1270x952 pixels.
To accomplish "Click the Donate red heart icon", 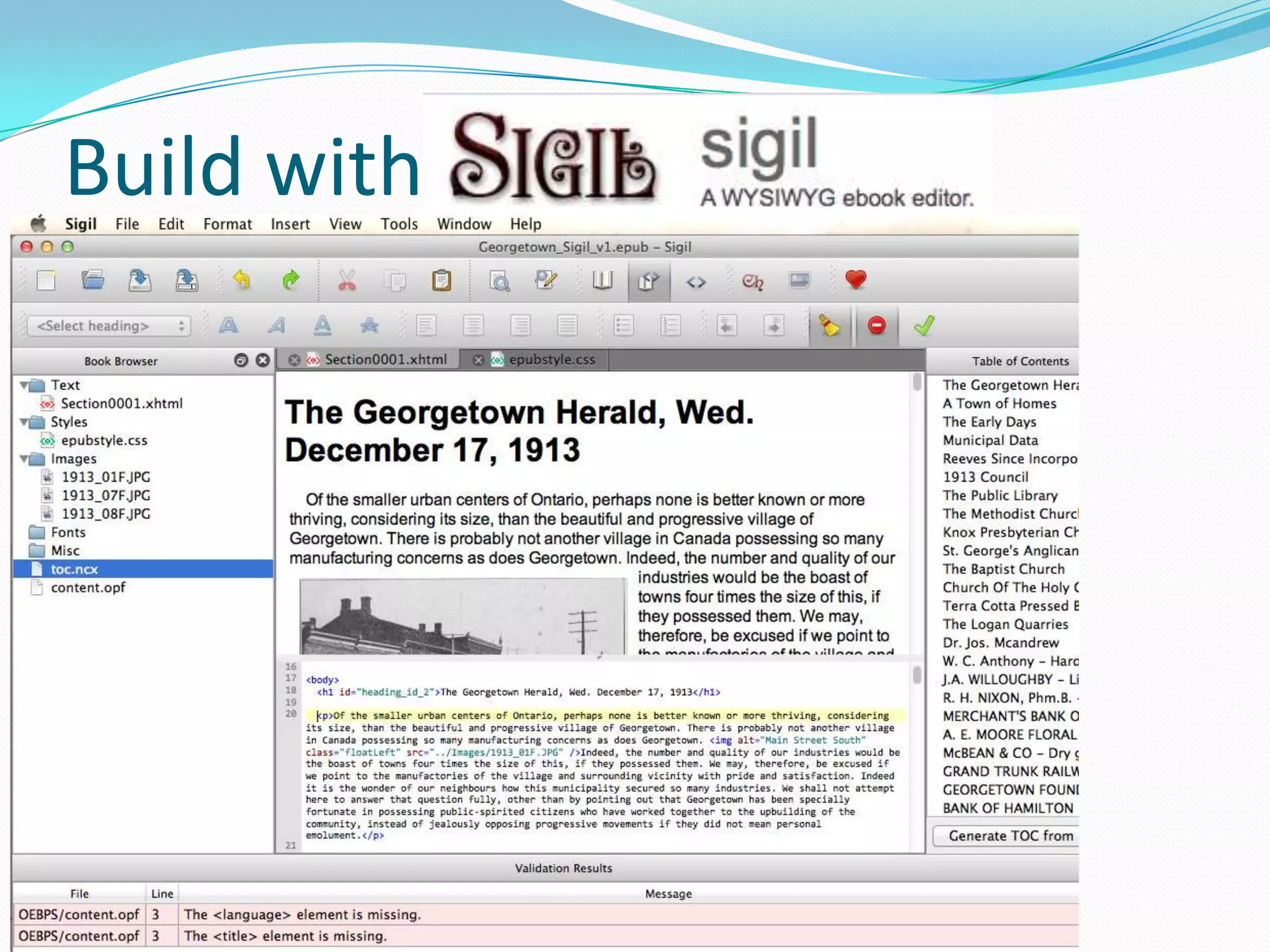I will (x=856, y=280).
